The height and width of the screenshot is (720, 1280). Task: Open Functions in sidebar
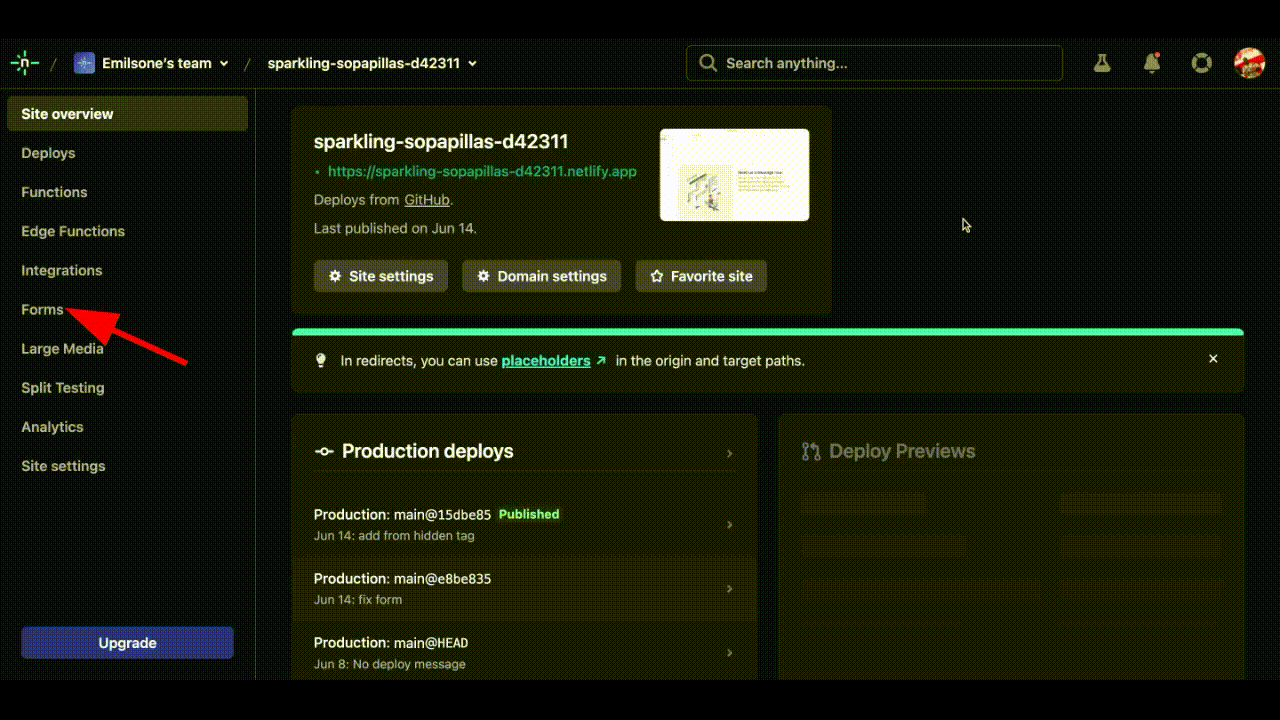[54, 192]
